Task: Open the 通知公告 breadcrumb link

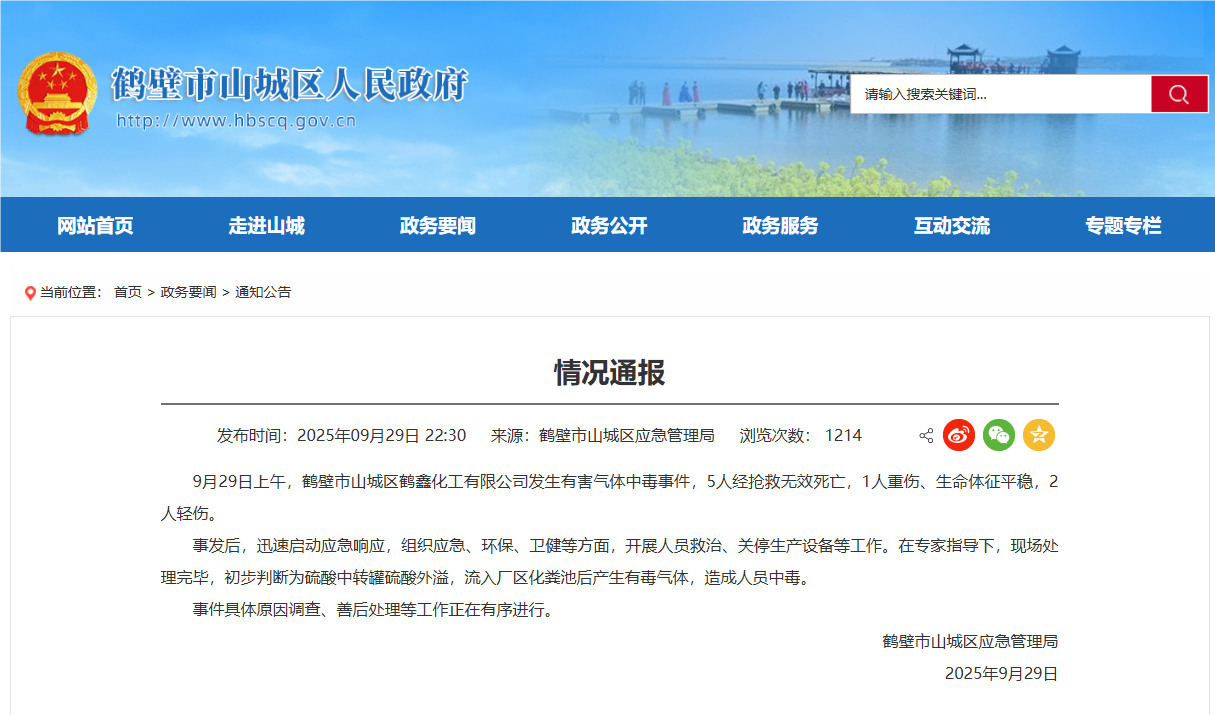Action: coord(263,292)
